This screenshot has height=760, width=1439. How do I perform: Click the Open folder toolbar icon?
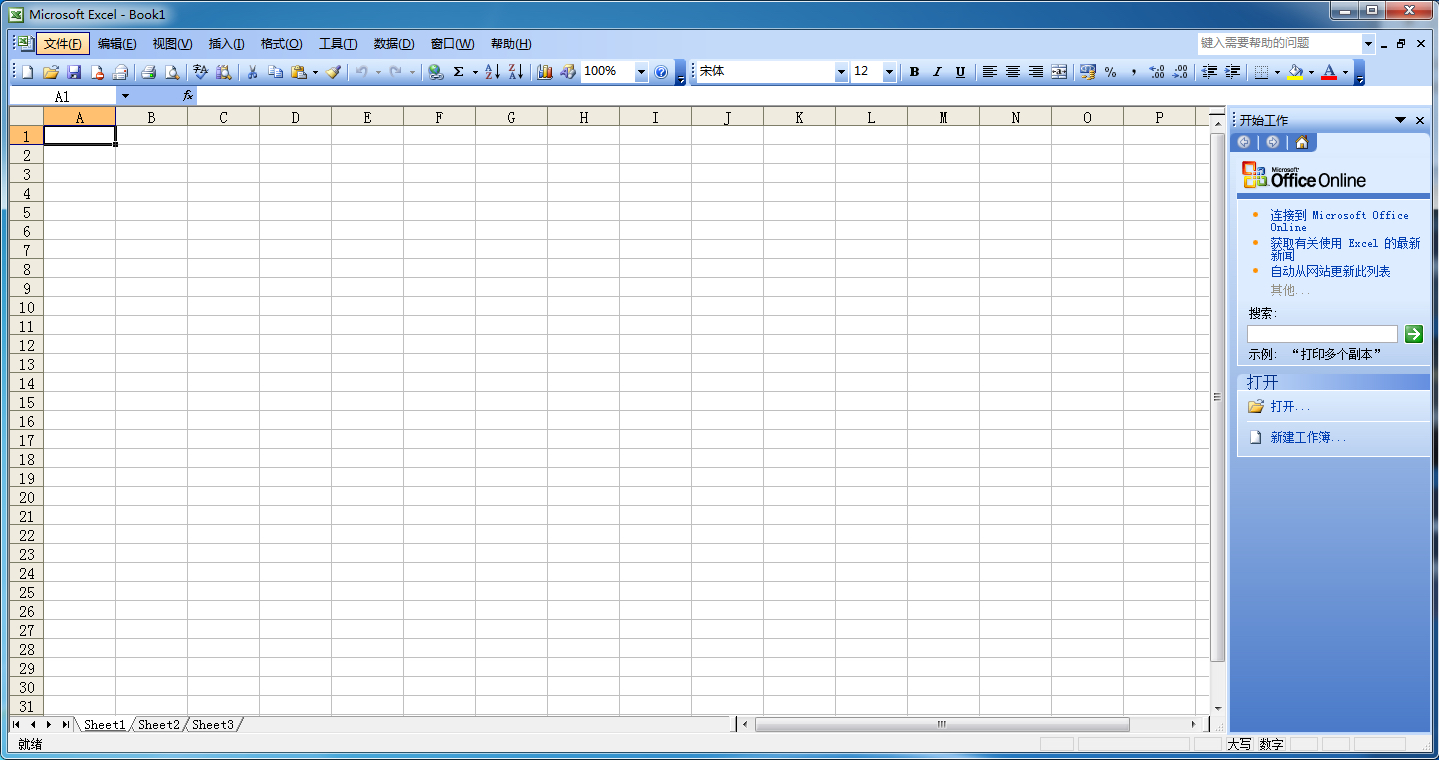click(51, 72)
